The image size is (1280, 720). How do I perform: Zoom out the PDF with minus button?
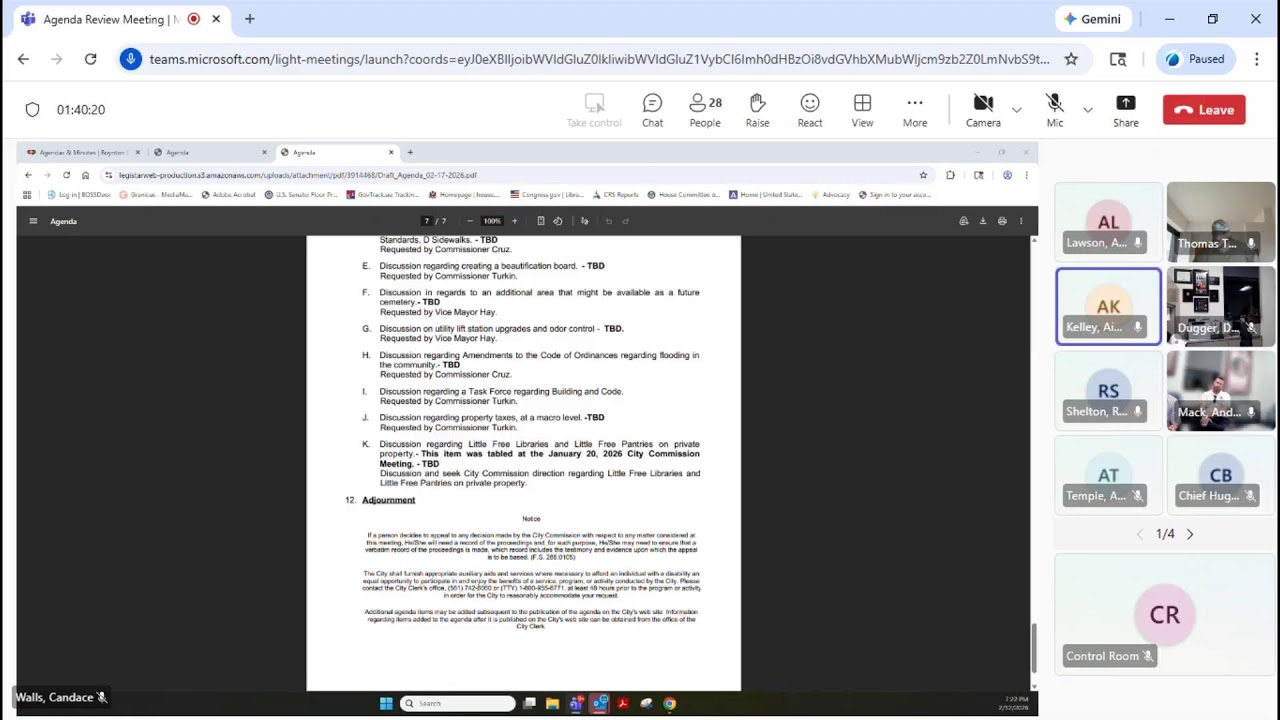pos(469,221)
